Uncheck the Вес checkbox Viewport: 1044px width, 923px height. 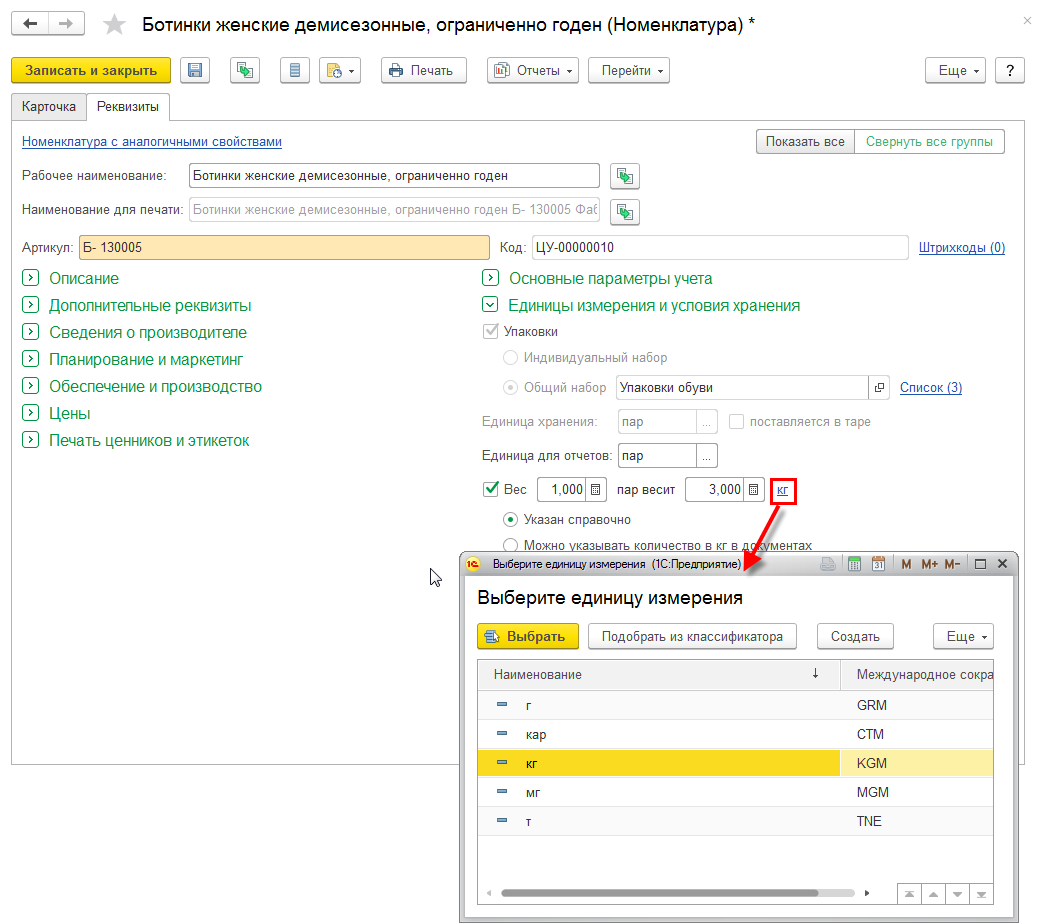[x=491, y=490]
